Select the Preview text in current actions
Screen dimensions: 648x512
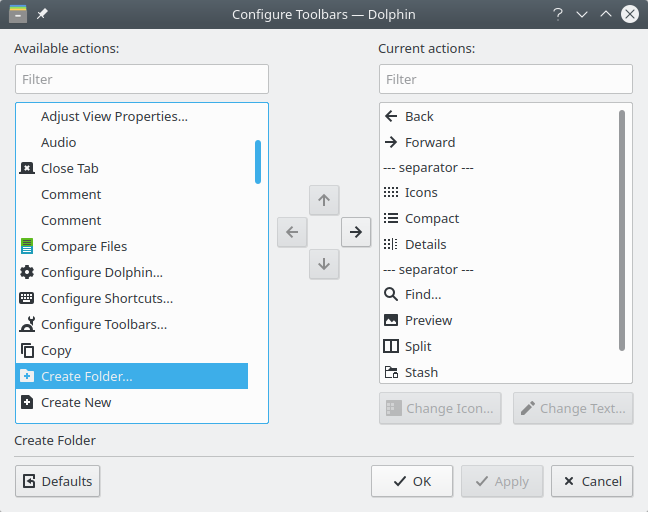click(x=429, y=320)
